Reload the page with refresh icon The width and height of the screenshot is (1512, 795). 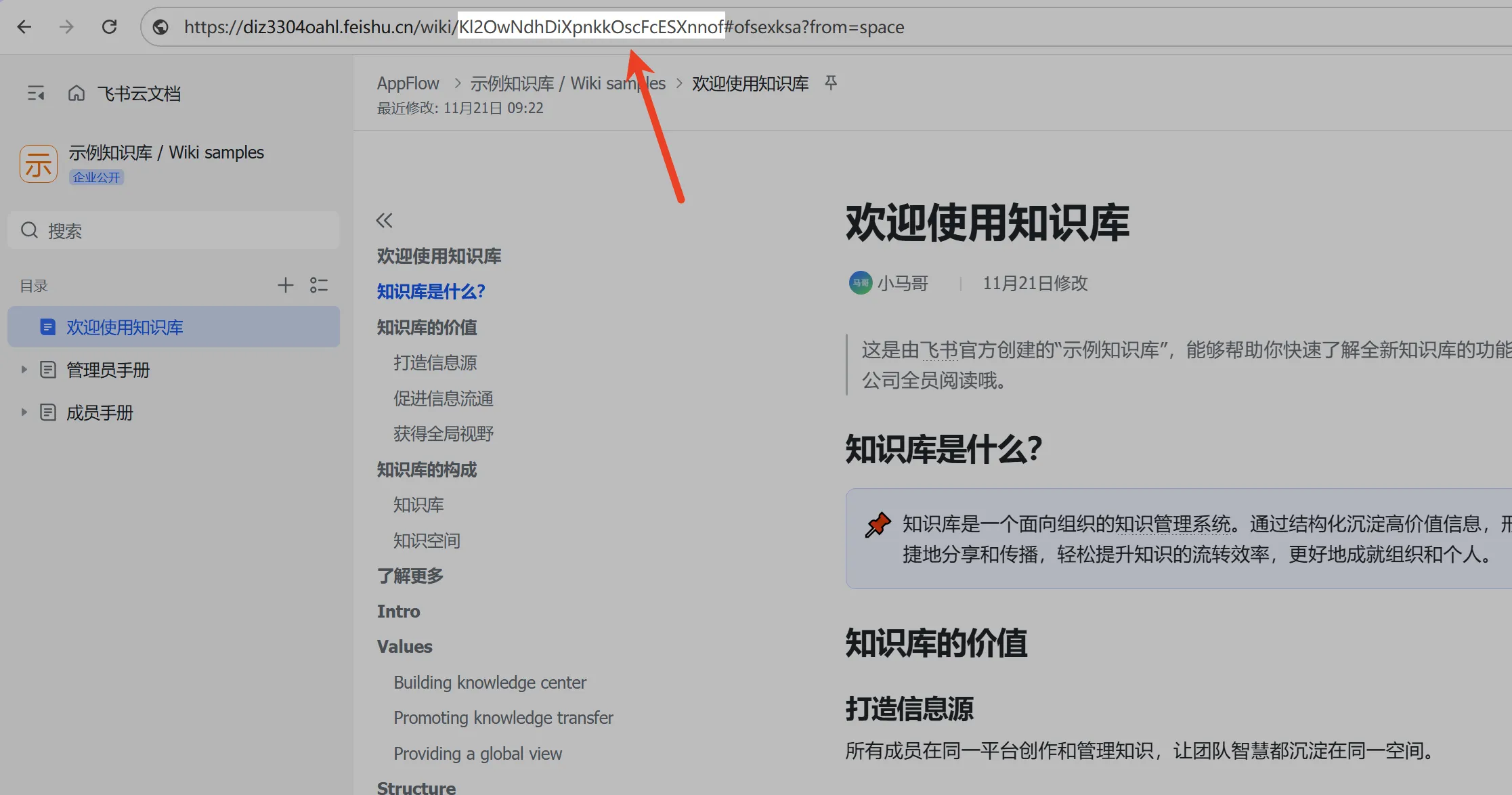[x=109, y=27]
